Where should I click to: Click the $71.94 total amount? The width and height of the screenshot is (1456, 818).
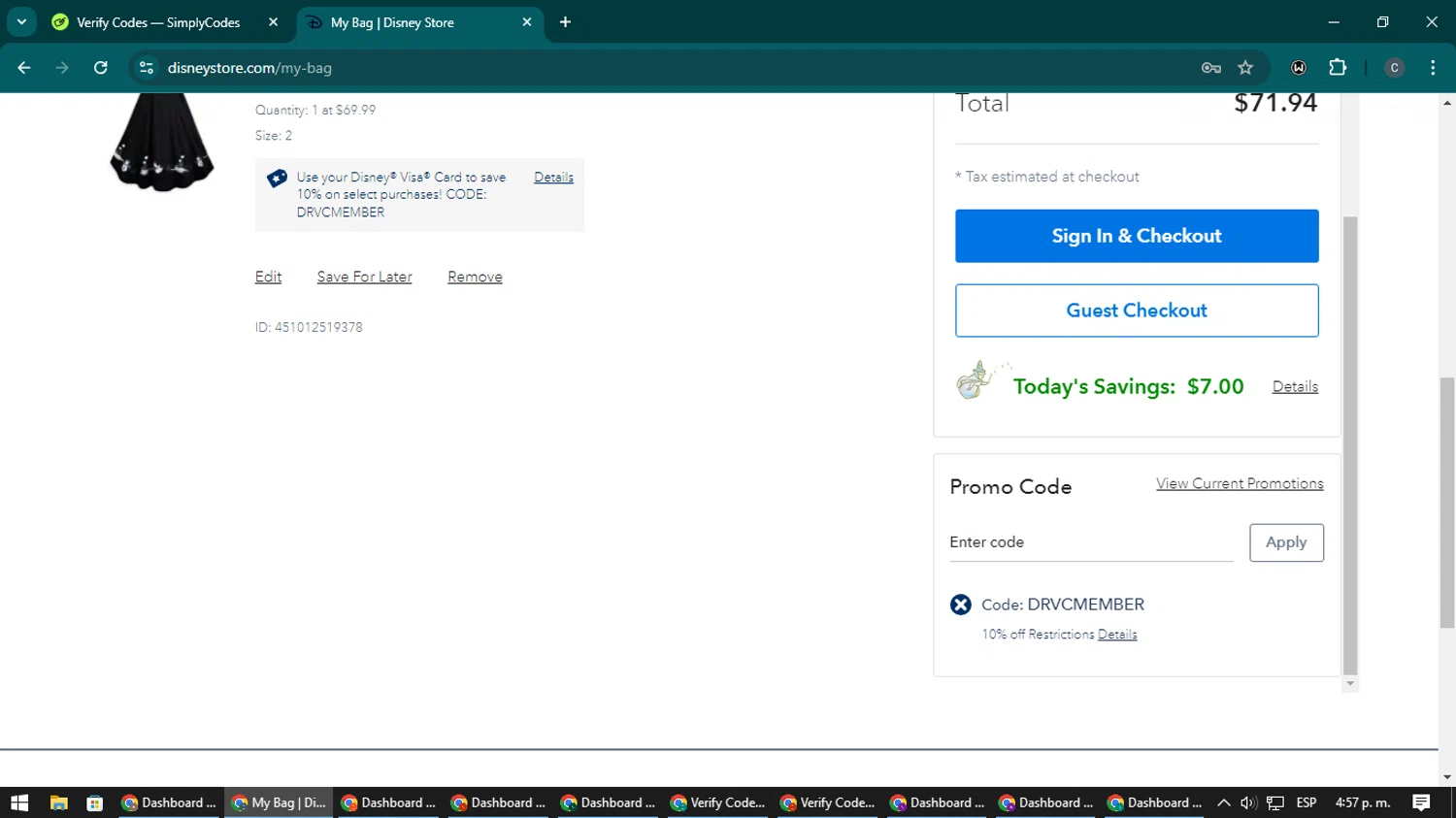[x=1275, y=103]
